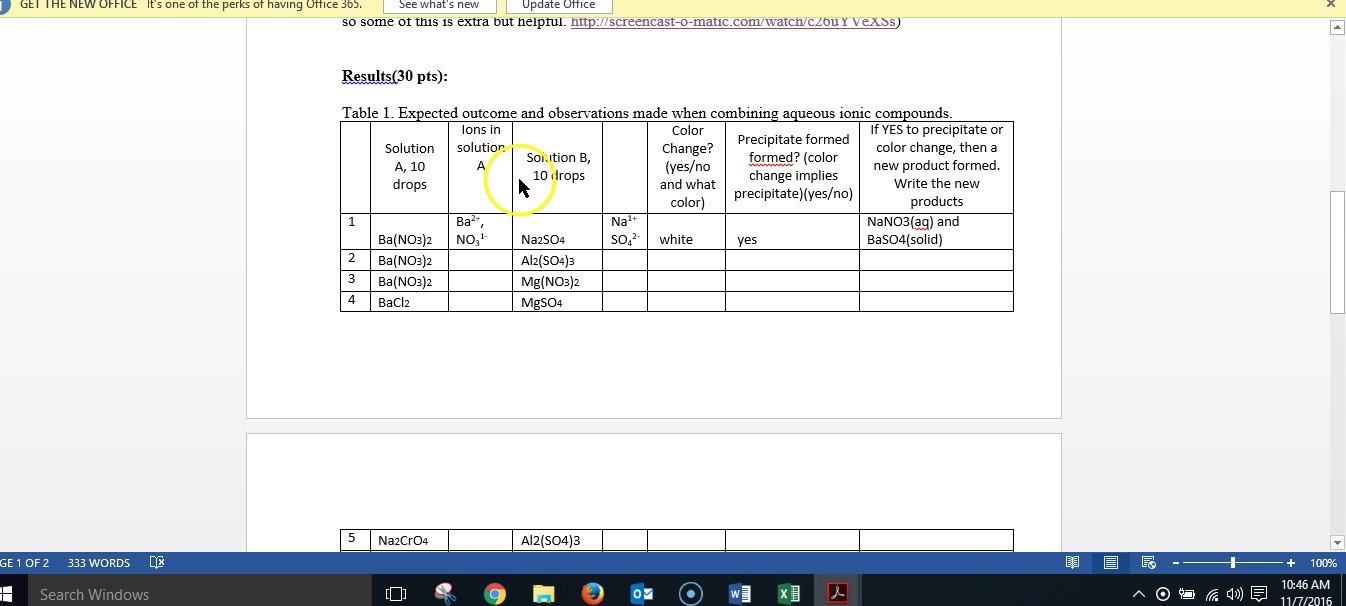Screen dimensions: 1346x606
Task: Open Outlook from the taskbar
Action: point(642,594)
